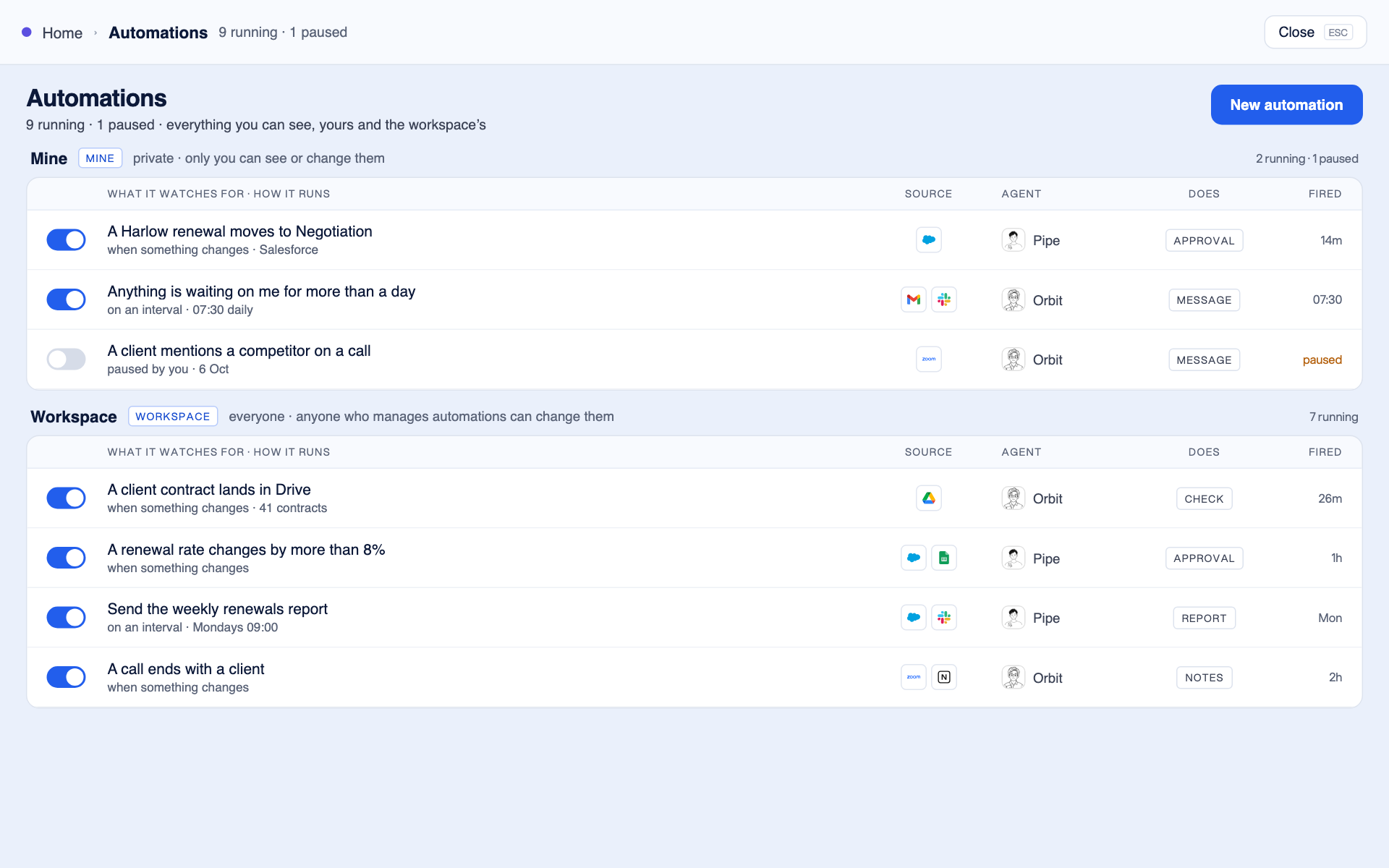Click Salesforce icon in renewal rate row
This screenshot has width=1389, height=868.
click(x=914, y=558)
